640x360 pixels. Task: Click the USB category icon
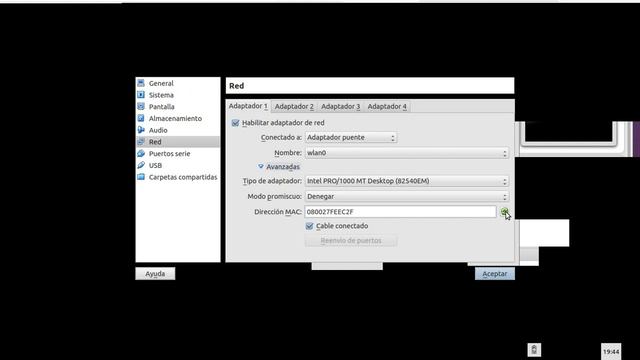(141, 165)
